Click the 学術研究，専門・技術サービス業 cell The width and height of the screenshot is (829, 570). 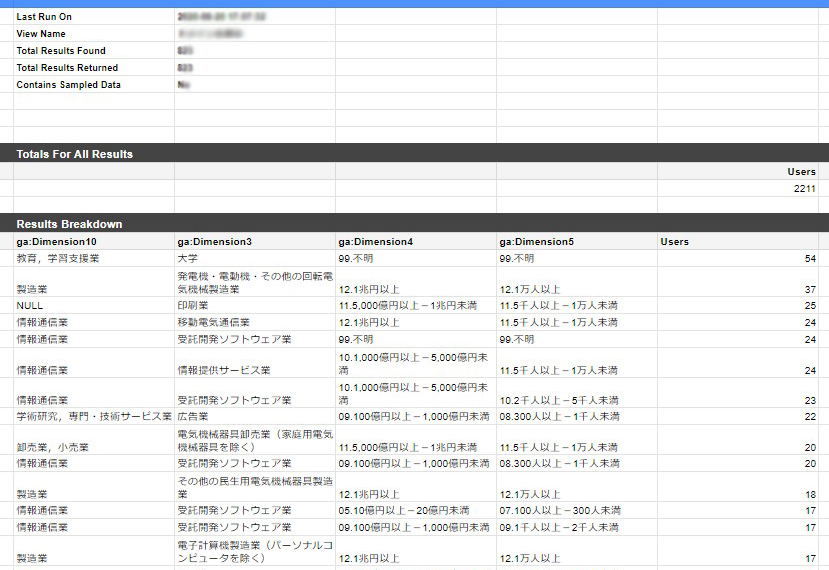tap(94, 416)
